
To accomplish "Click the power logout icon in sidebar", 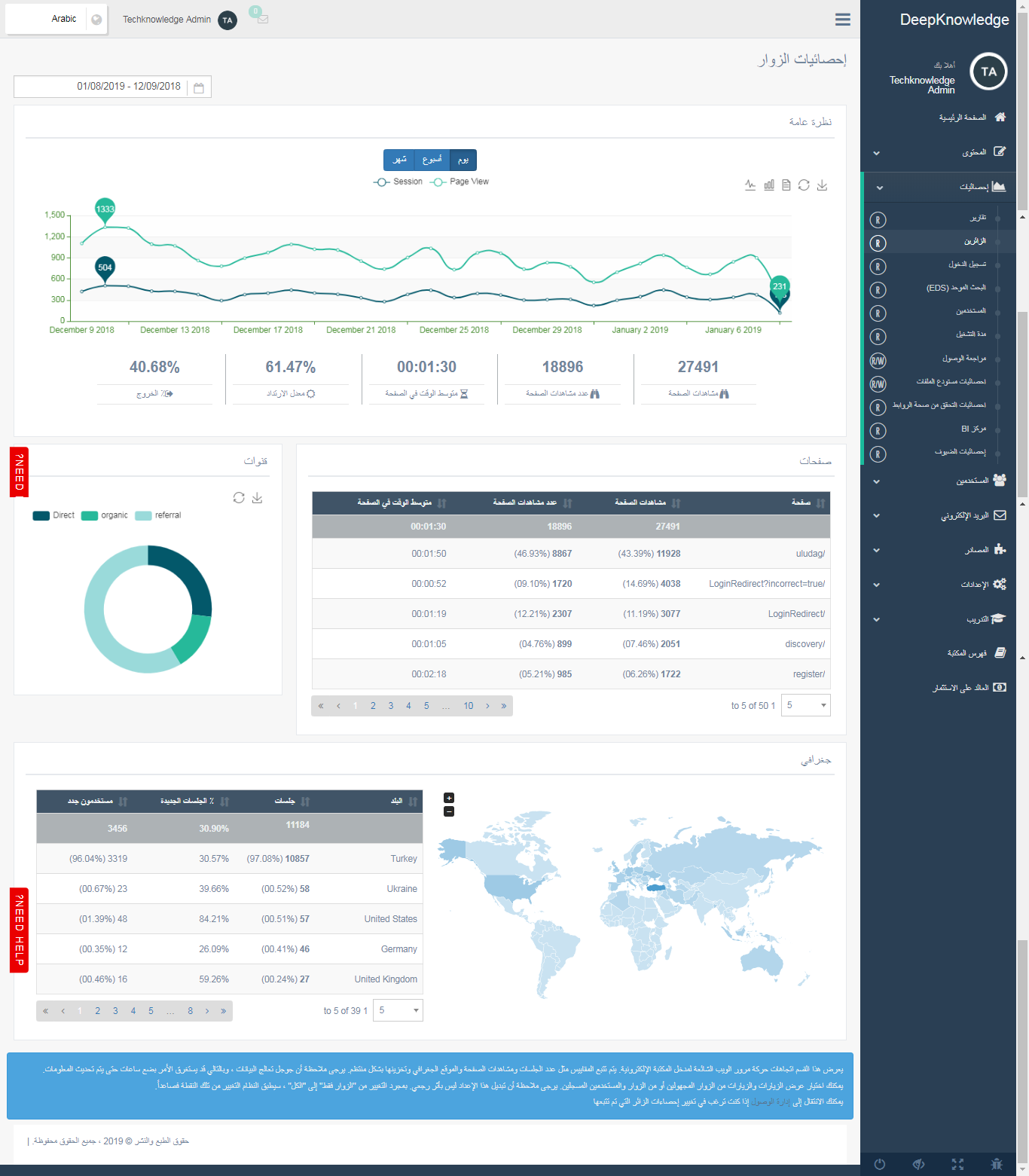I will (x=879, y=1164).
